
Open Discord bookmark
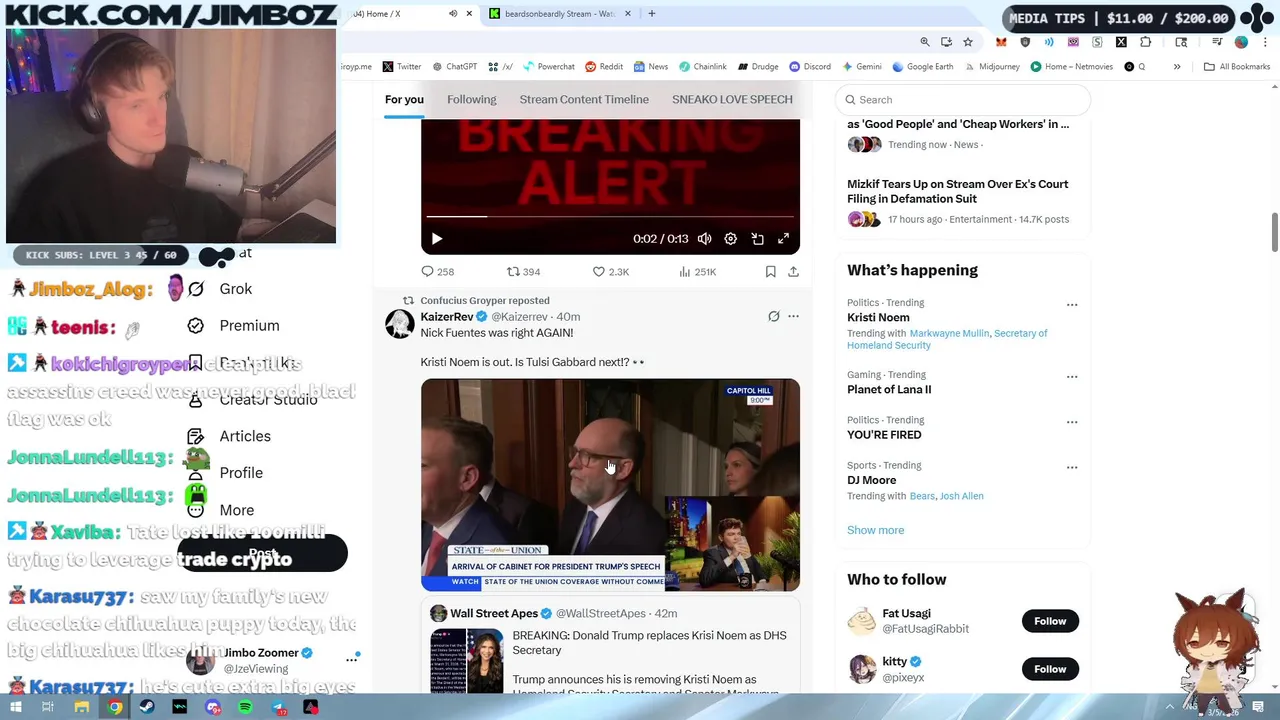pyautogui.click(x=810, y=67)
